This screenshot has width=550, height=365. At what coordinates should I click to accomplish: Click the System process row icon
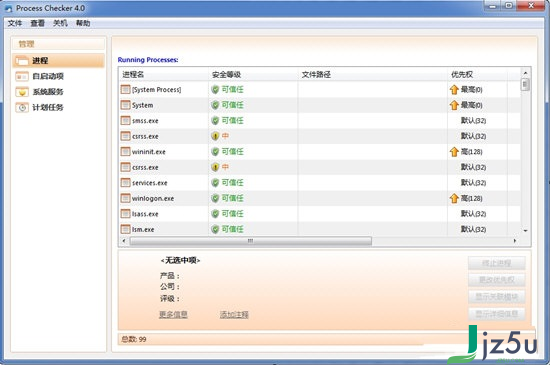click(x=125, y=105)
